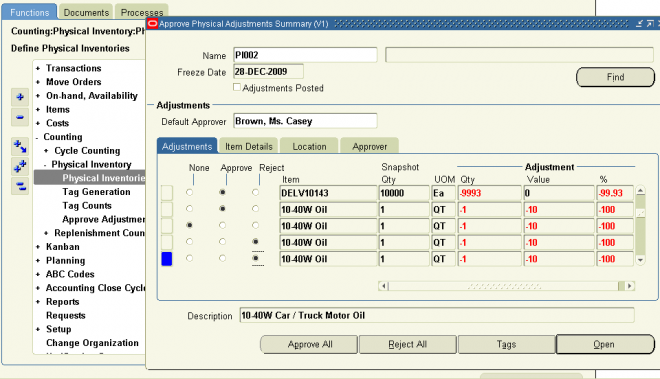
Task: Click the Open button
Action: (605, 344)
